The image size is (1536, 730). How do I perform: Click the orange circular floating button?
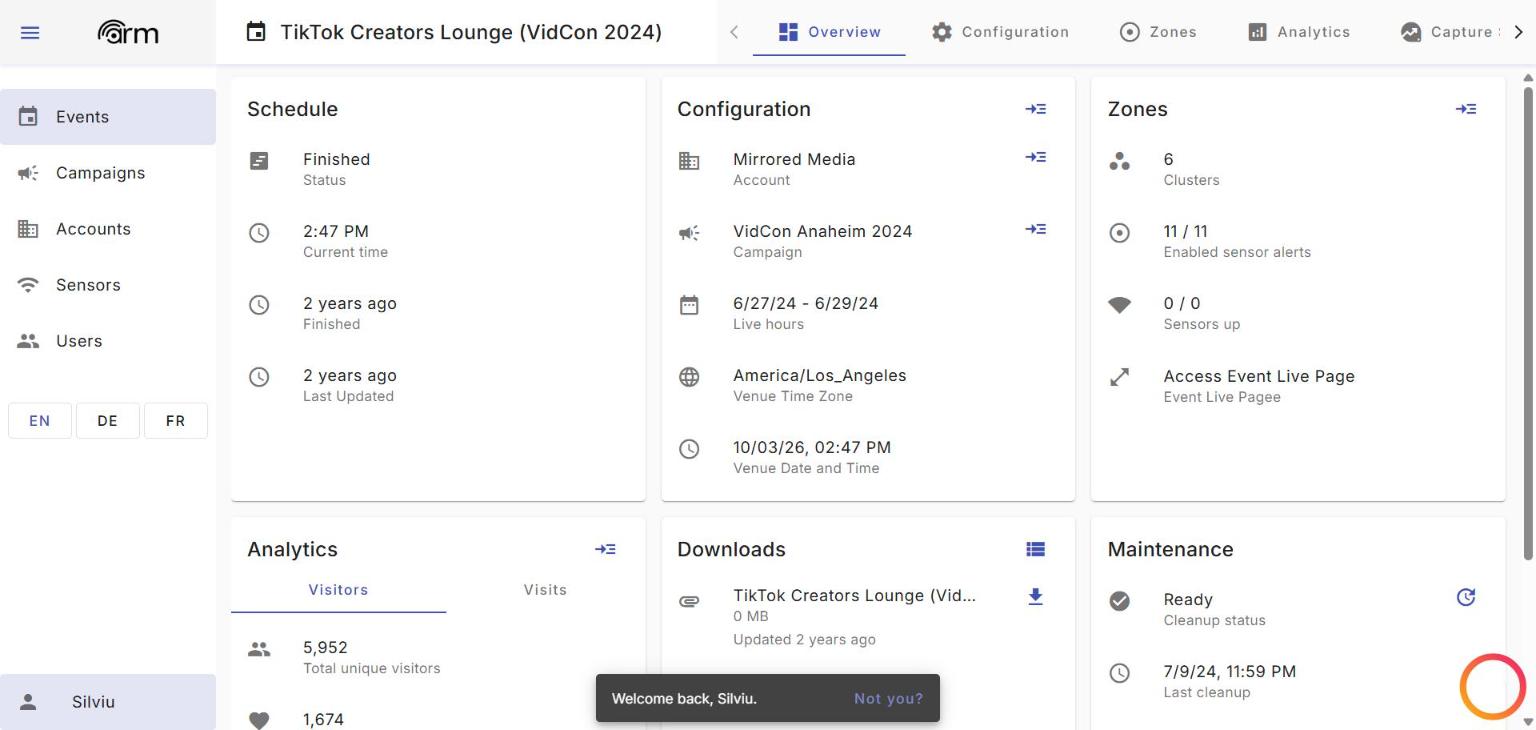point(1493,687)
